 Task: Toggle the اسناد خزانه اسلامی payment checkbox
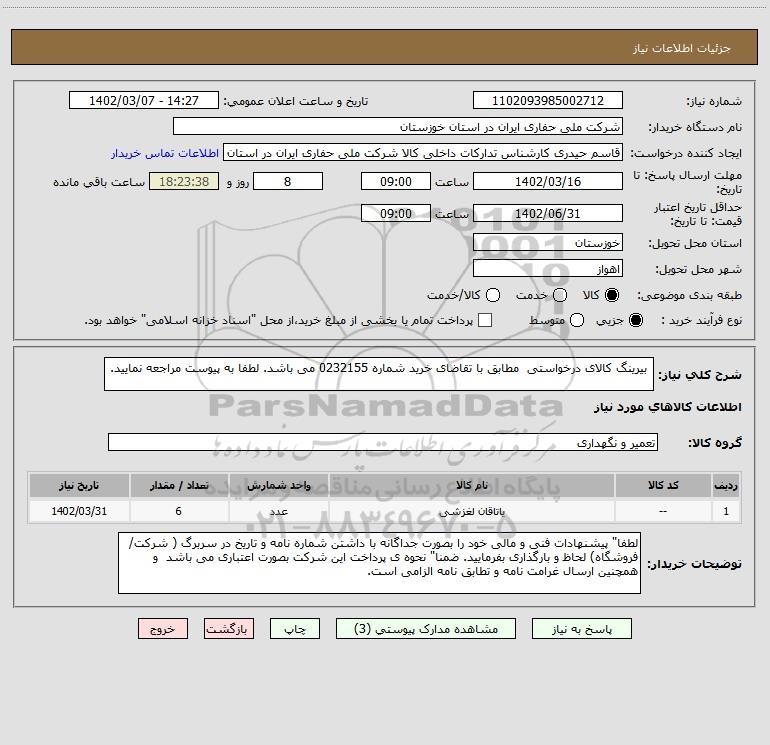tap(485, 320)
